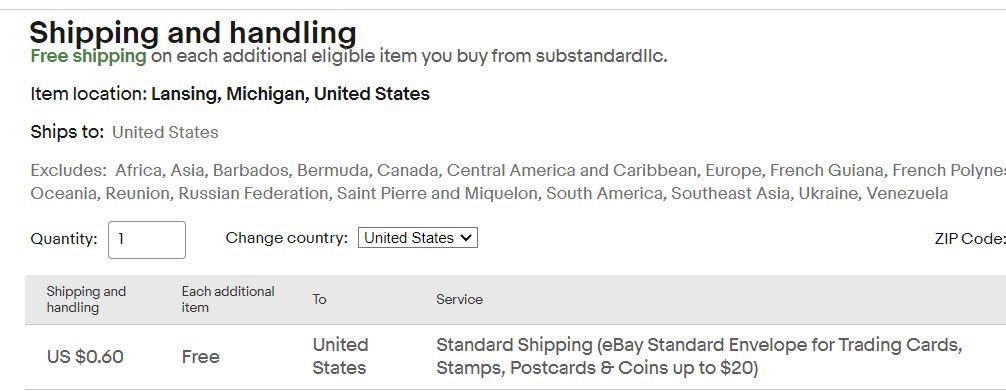Viewport: 1006px width, 391px height.
Task: Click the Quantity input field
Action: (147, 239)
